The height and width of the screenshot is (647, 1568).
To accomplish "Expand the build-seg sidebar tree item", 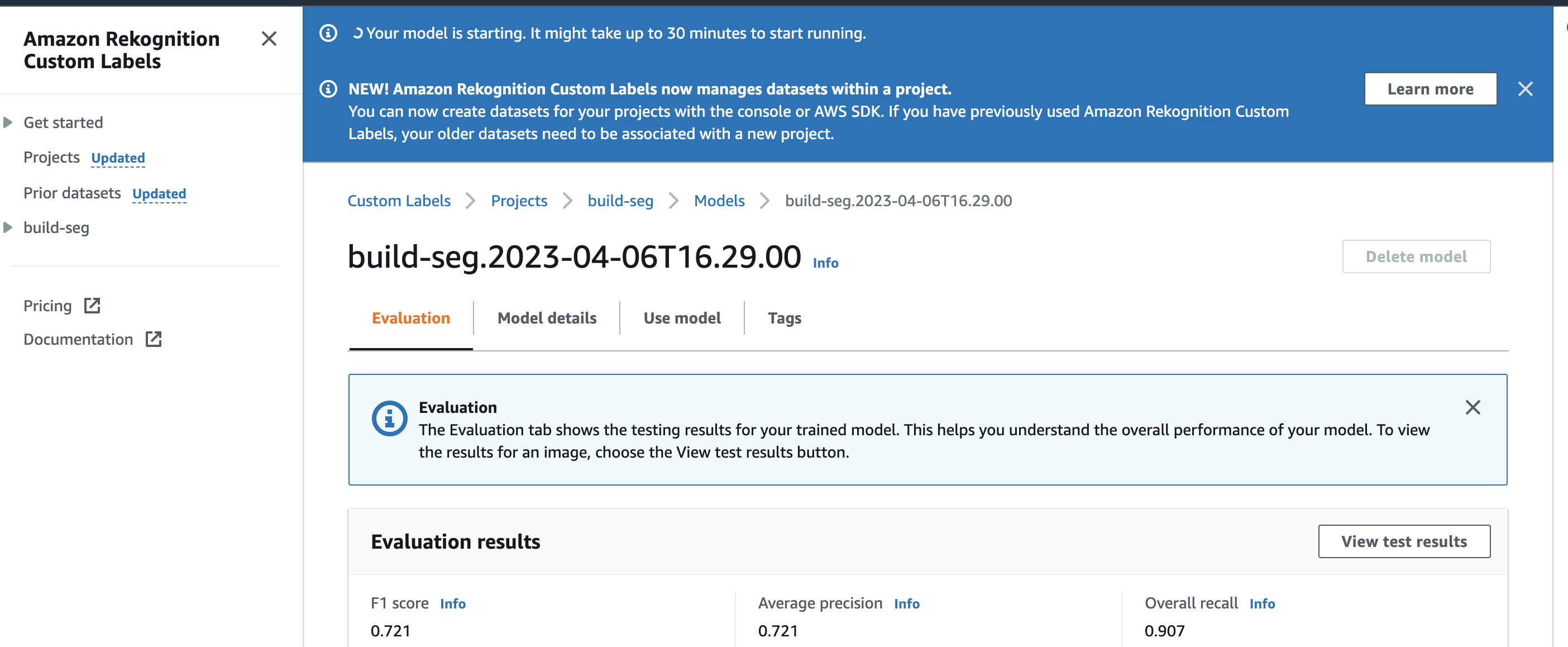I will (8, 227).
